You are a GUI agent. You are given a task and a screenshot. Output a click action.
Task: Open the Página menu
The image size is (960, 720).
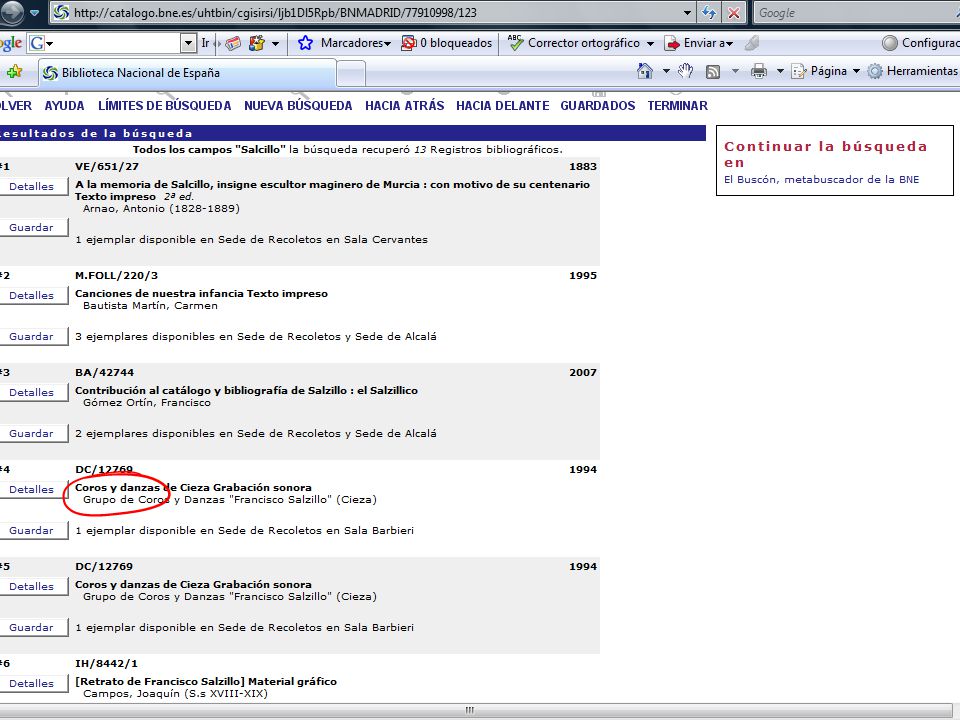coord(825,71)
